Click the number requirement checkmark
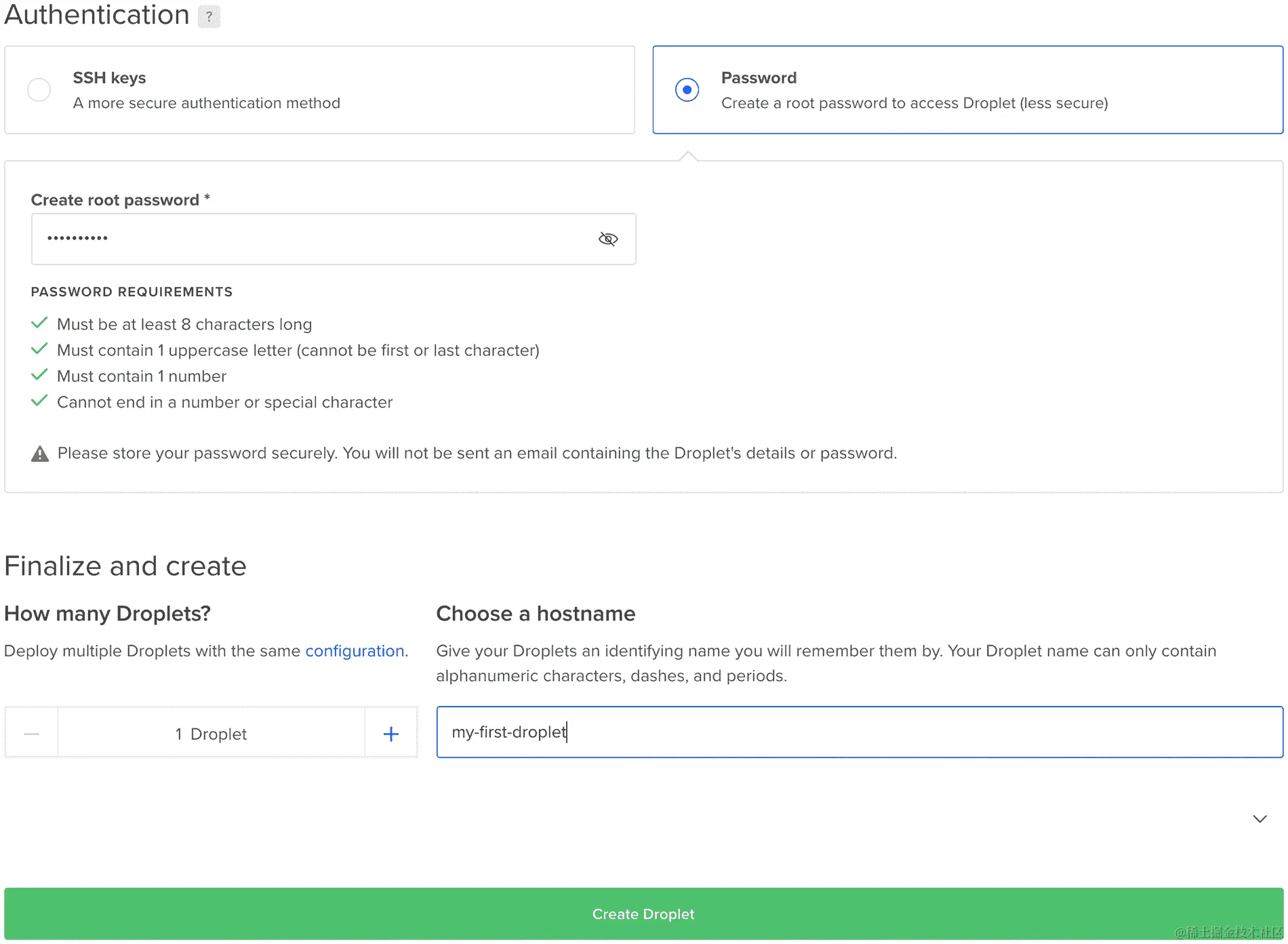This screenshot has width=1288, height=944. point(39,375)
